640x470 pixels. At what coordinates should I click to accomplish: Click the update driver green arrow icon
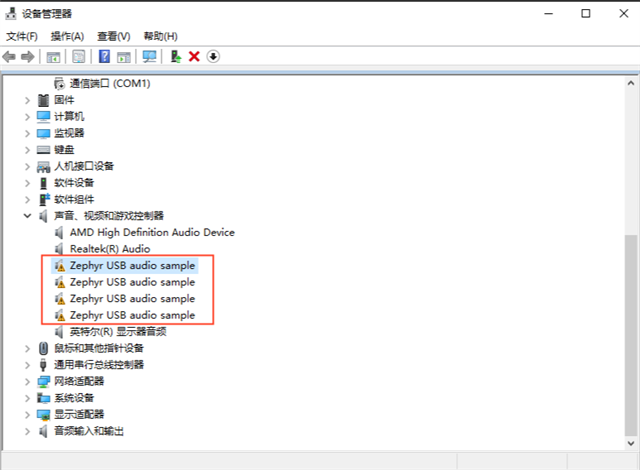[x=176, y=56]
